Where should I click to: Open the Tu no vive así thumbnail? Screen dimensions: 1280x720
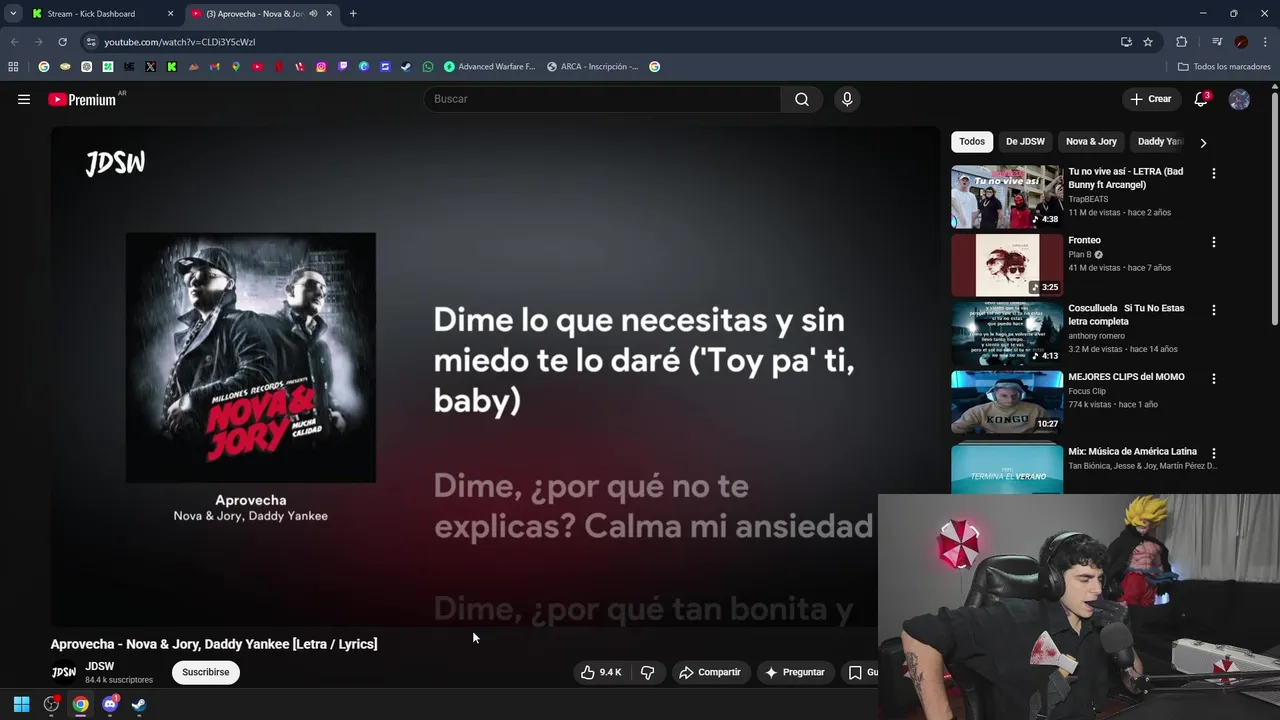pos(1007,197)
